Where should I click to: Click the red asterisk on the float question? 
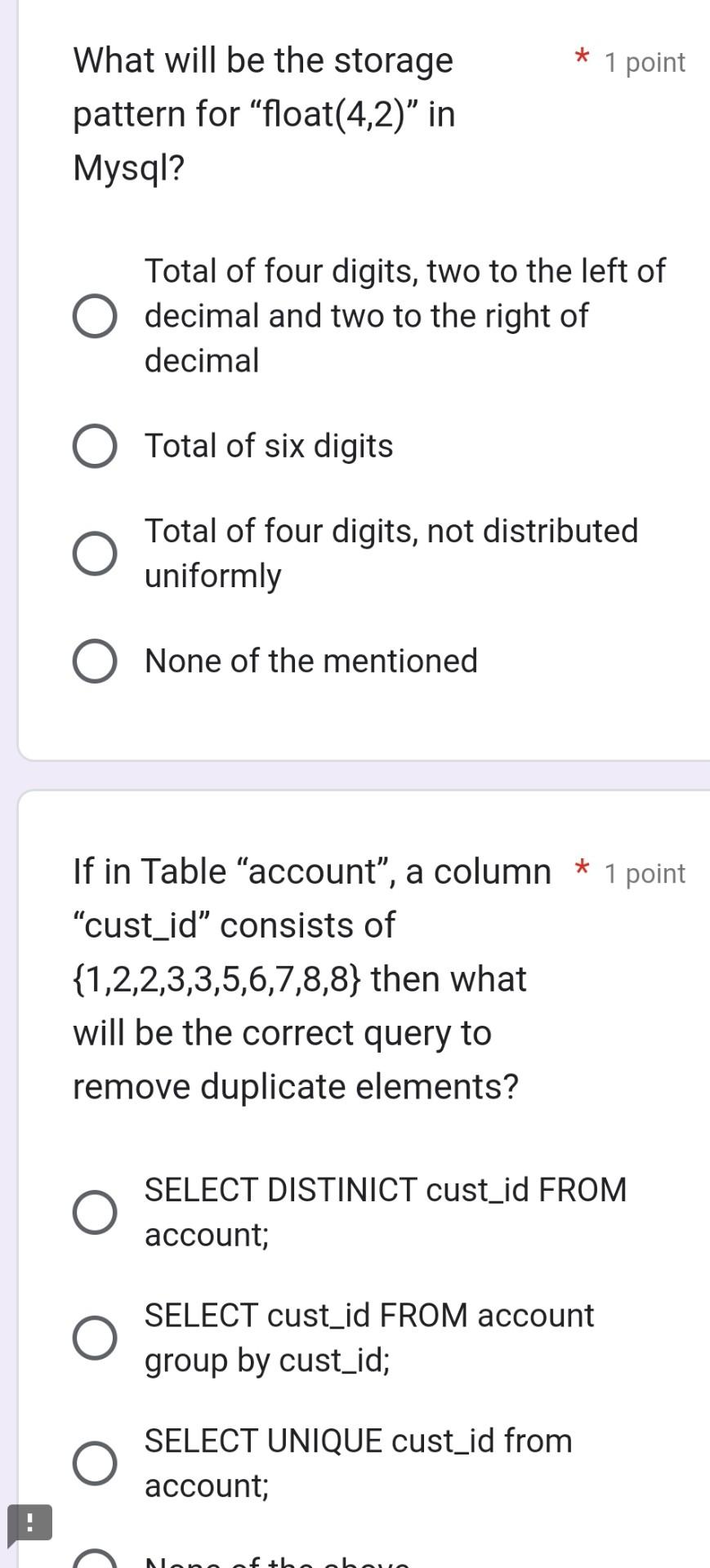pyautogui.click(x=581, y=59)
